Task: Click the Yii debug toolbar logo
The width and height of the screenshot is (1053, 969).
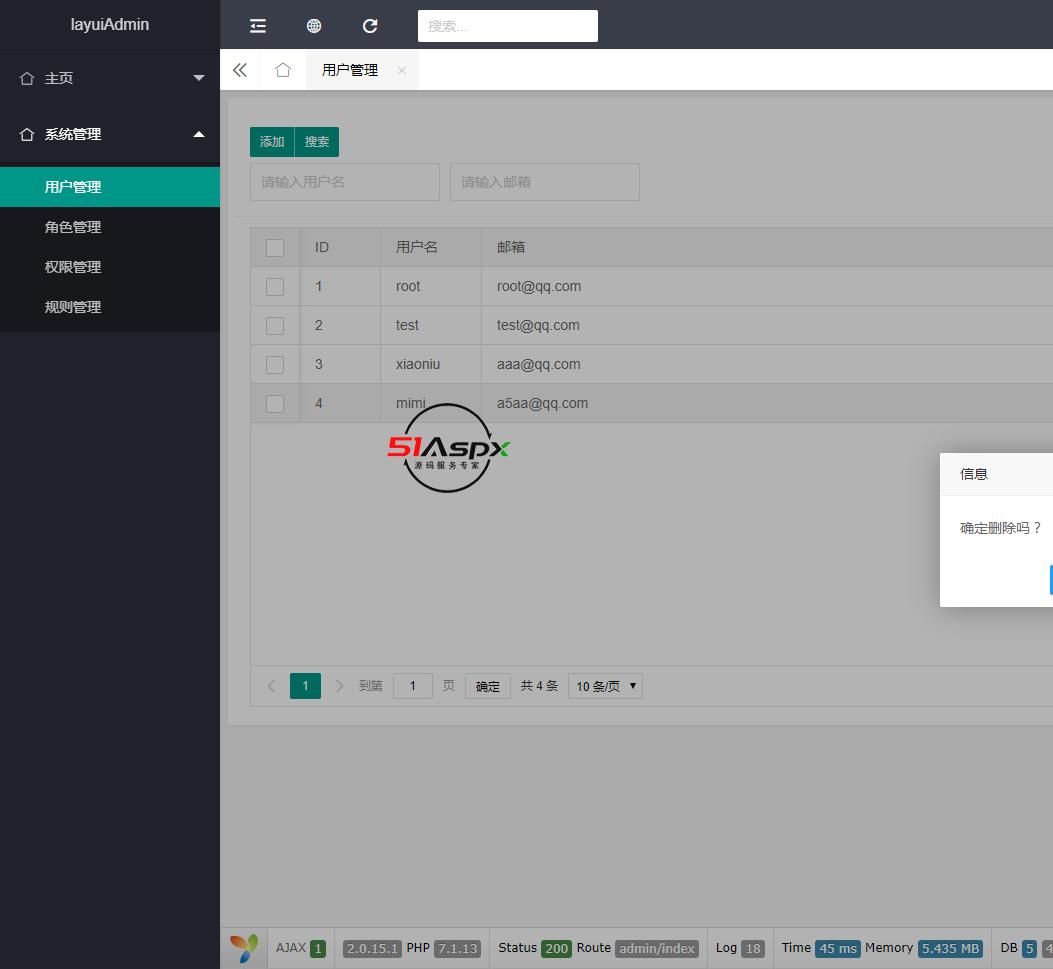Action: [x=244, y=948]
